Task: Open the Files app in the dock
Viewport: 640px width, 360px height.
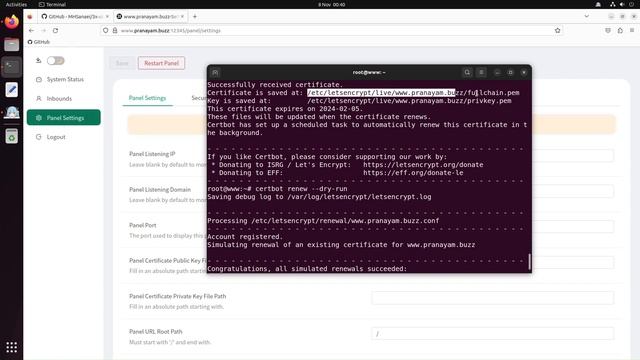Action: click(11, 44)
